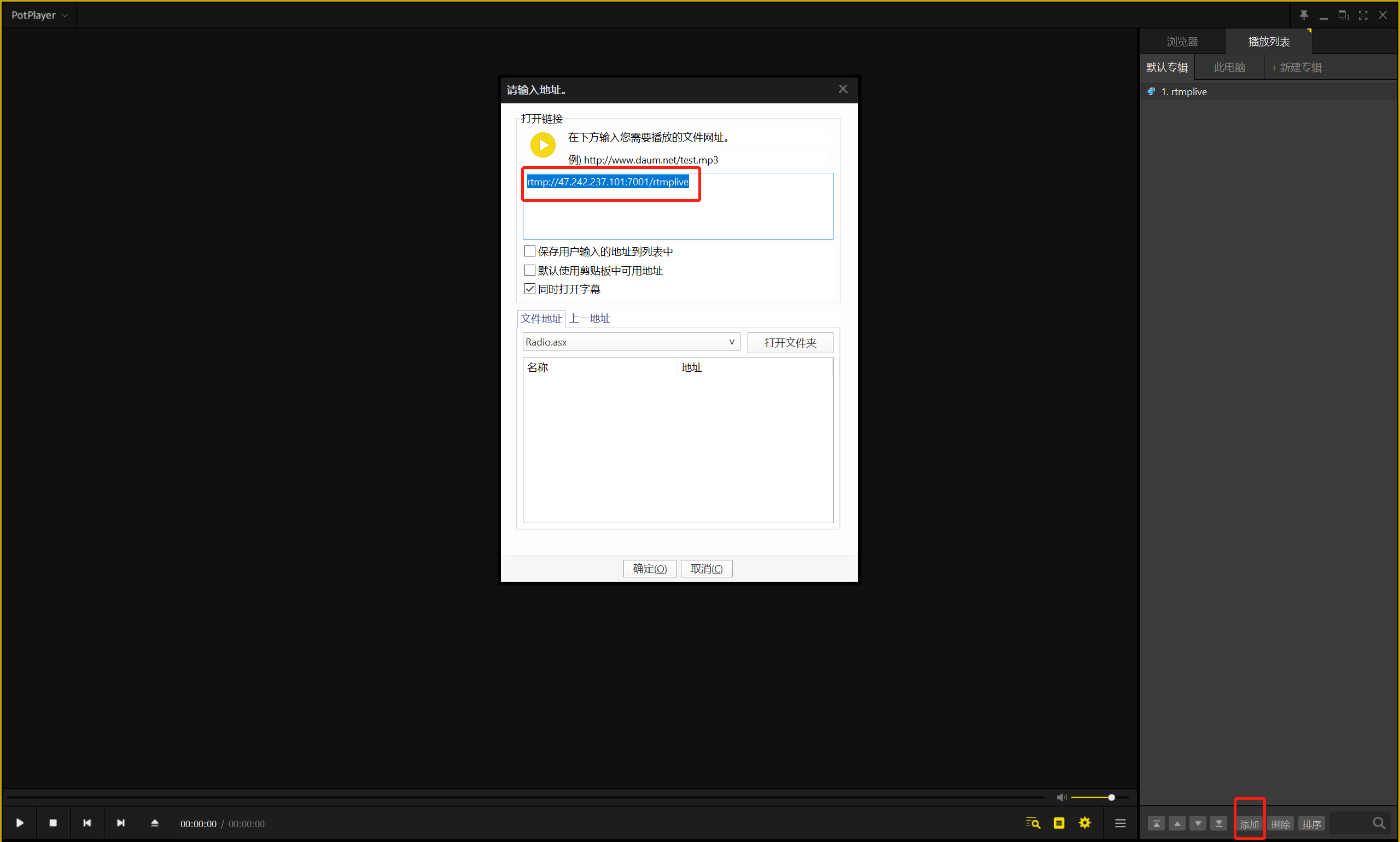Adjust the volume slider

click(x=1111, y=797)
